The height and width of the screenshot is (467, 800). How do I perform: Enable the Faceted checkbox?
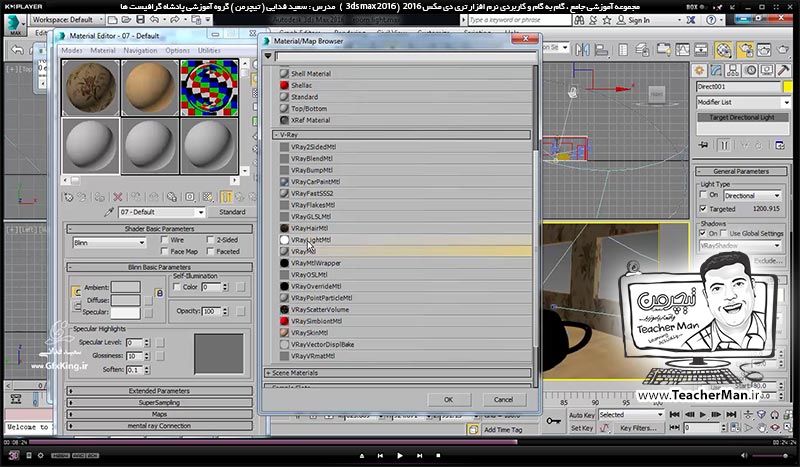tap(210, 251)
